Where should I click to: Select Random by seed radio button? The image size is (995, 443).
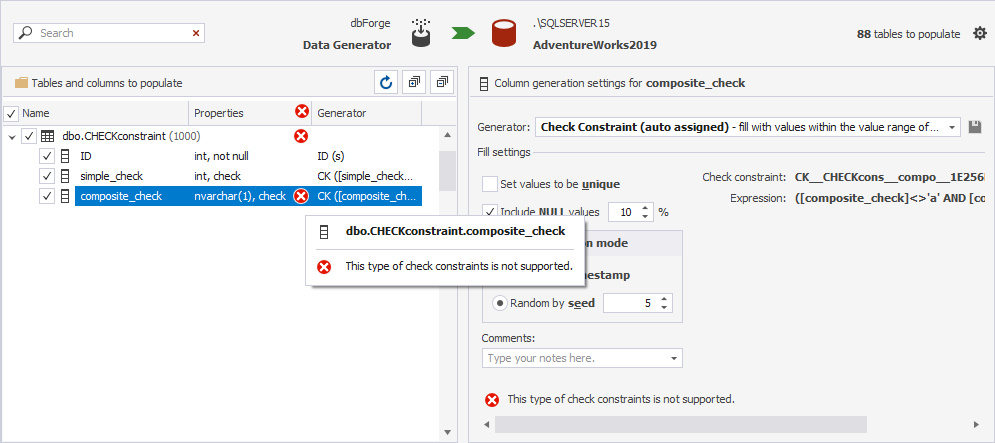[500, 303]
